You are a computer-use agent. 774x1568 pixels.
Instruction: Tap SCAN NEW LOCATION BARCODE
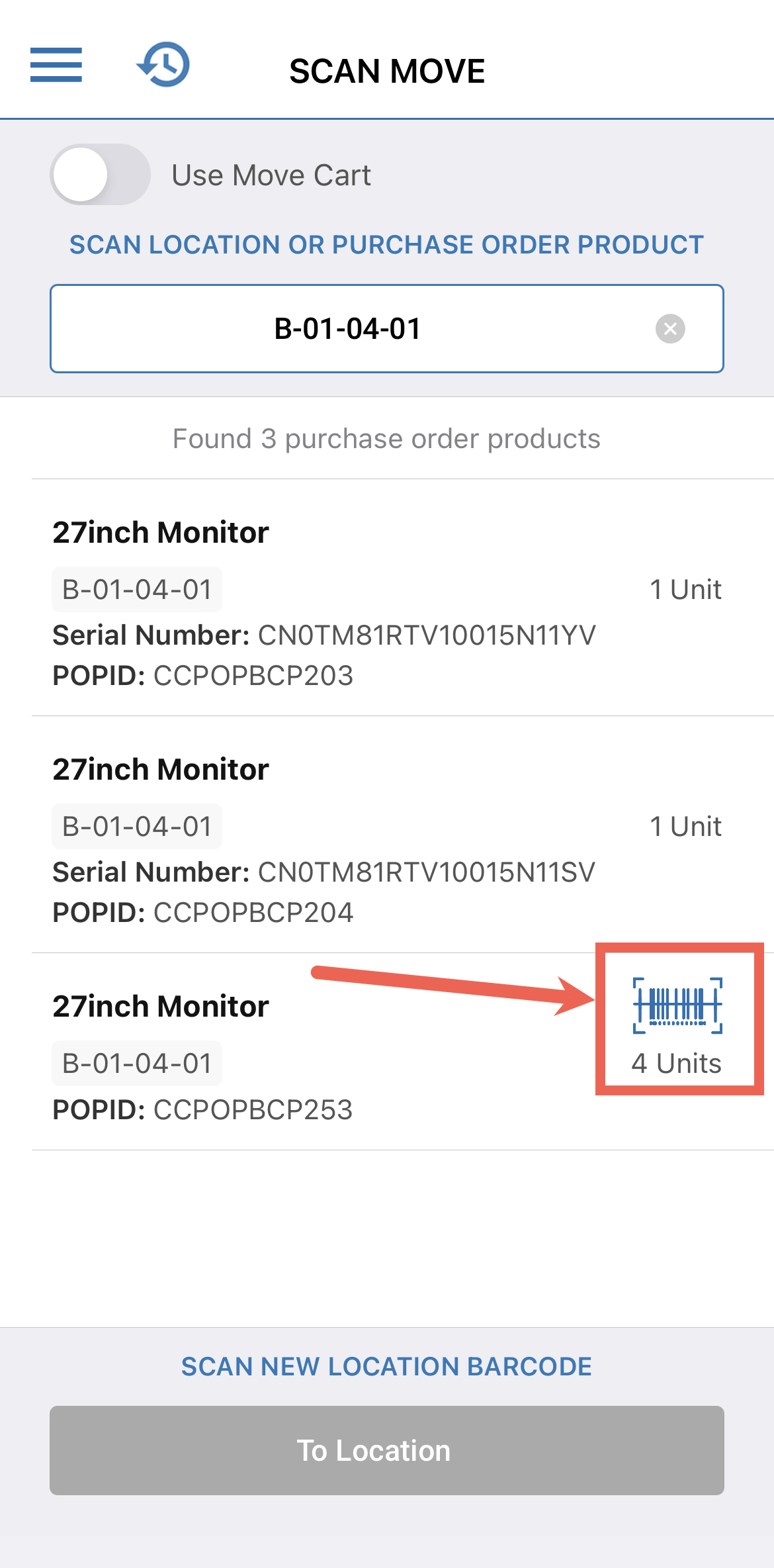coord(386,1366)
